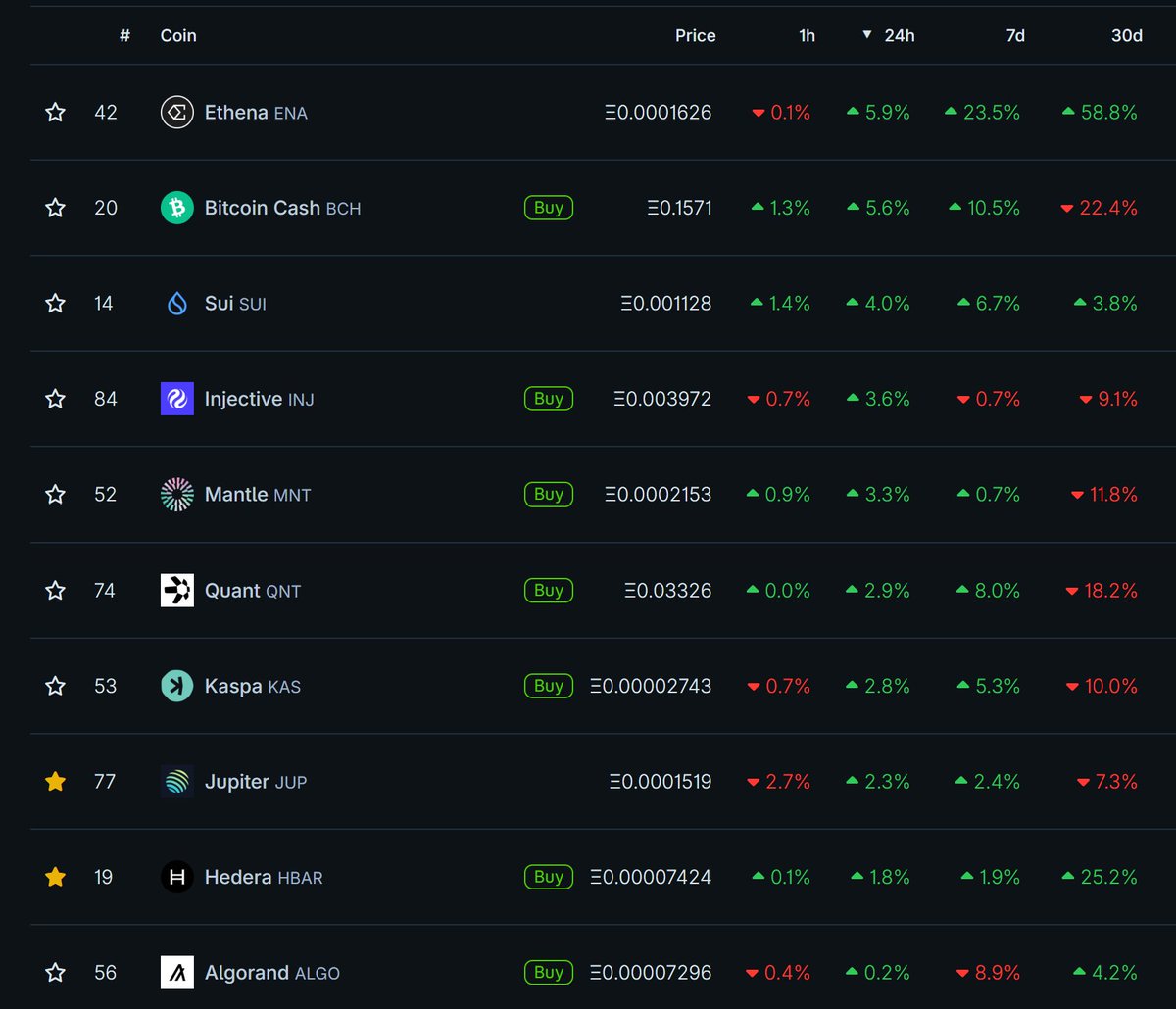Star the Quant row
Image resolution: width=1176 pixels, height=1009 pixels.
point(55,591)
